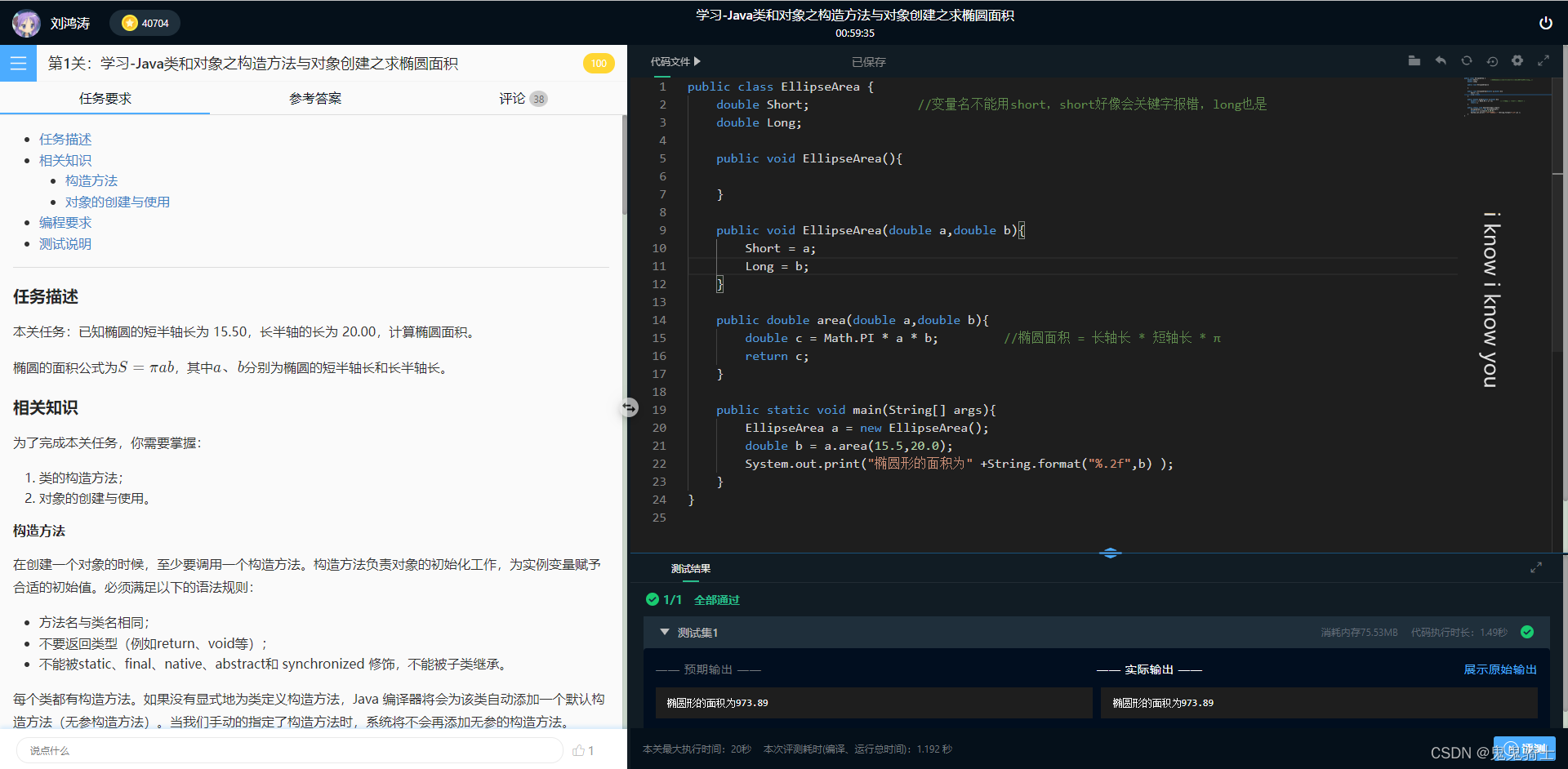This screenshot has width=1568, height=769.
Task: Click the green pass checkmark for 测试集1
Action: 1527,632
